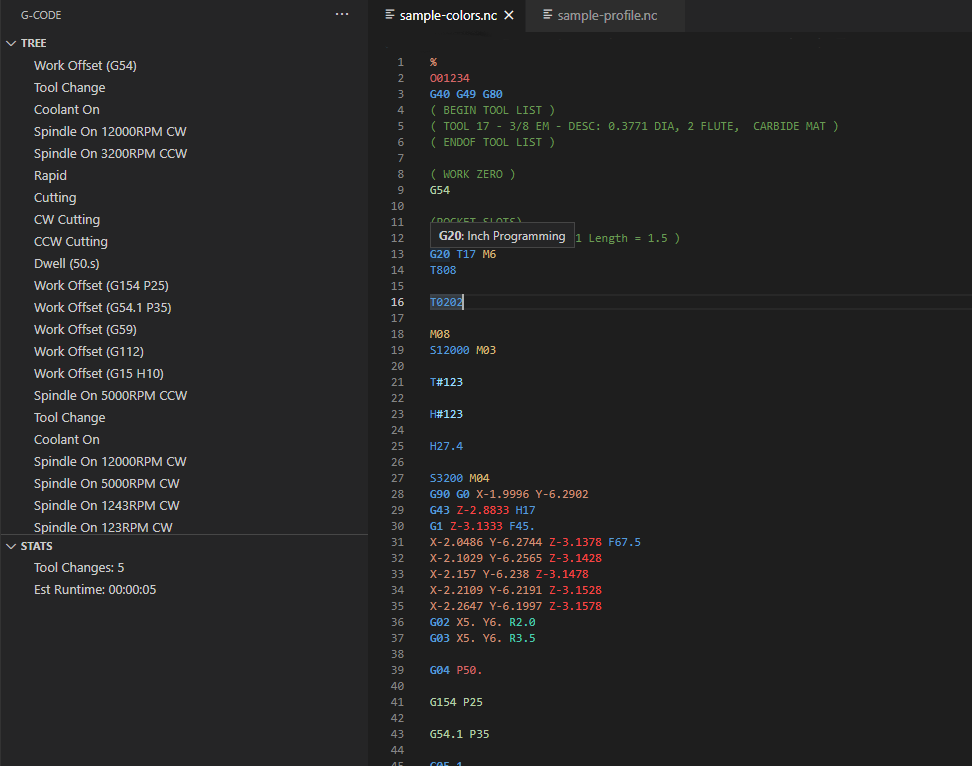The height and width of the screenshot is (766, 972).
Task: Select the first Tool Change tree item
Action: [69, 87]
